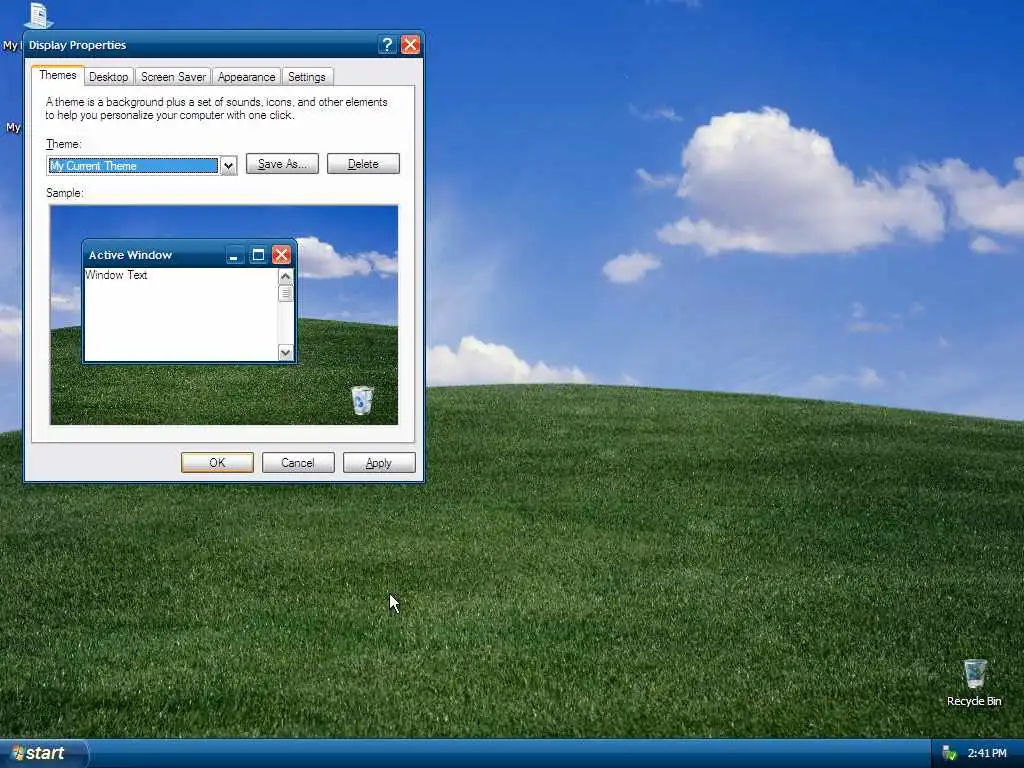Viewport: 1024px width, 768px height.
Task: Click the Recycle Bin in the sample preview
Action: coord(362,400)
